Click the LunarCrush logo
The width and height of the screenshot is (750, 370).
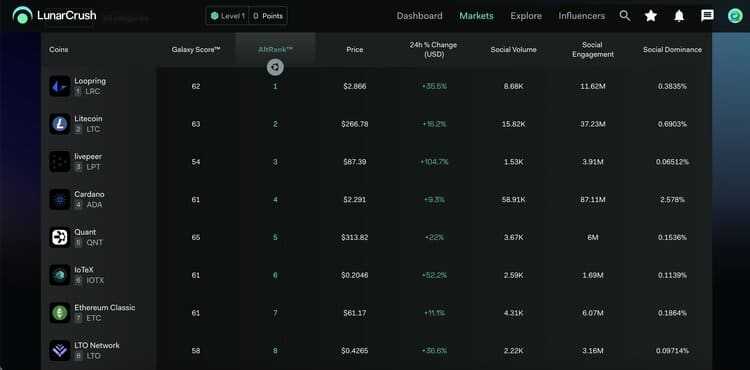pyautogui.click(x=55, y=16)
